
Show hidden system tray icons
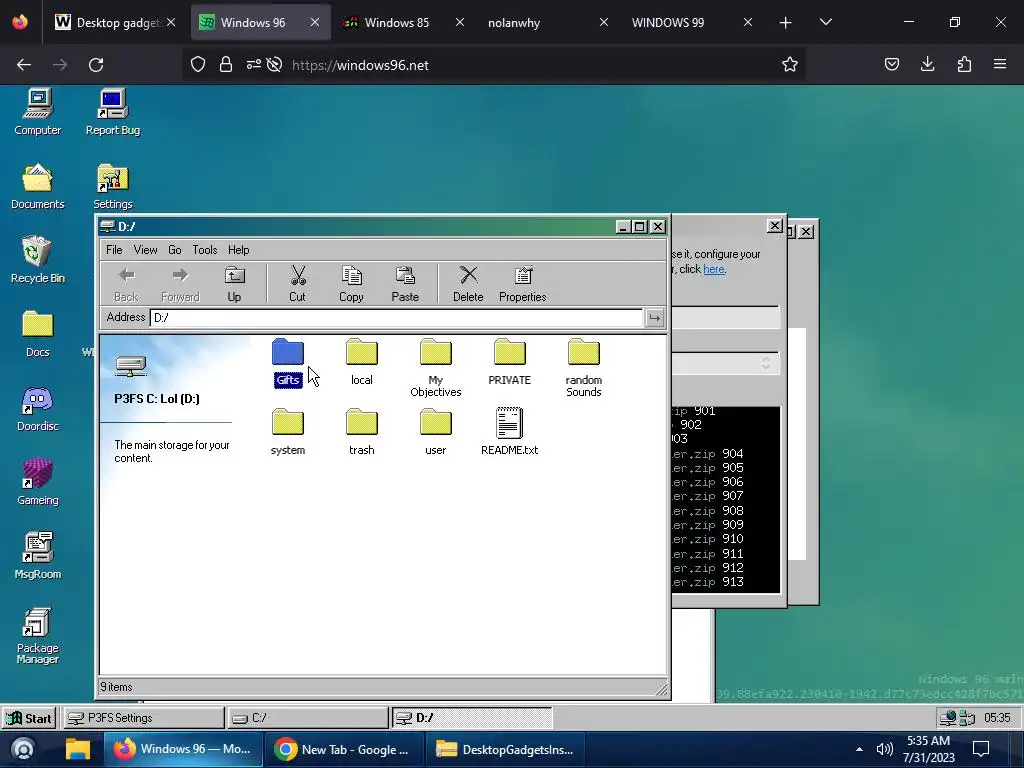click(859, 749)
